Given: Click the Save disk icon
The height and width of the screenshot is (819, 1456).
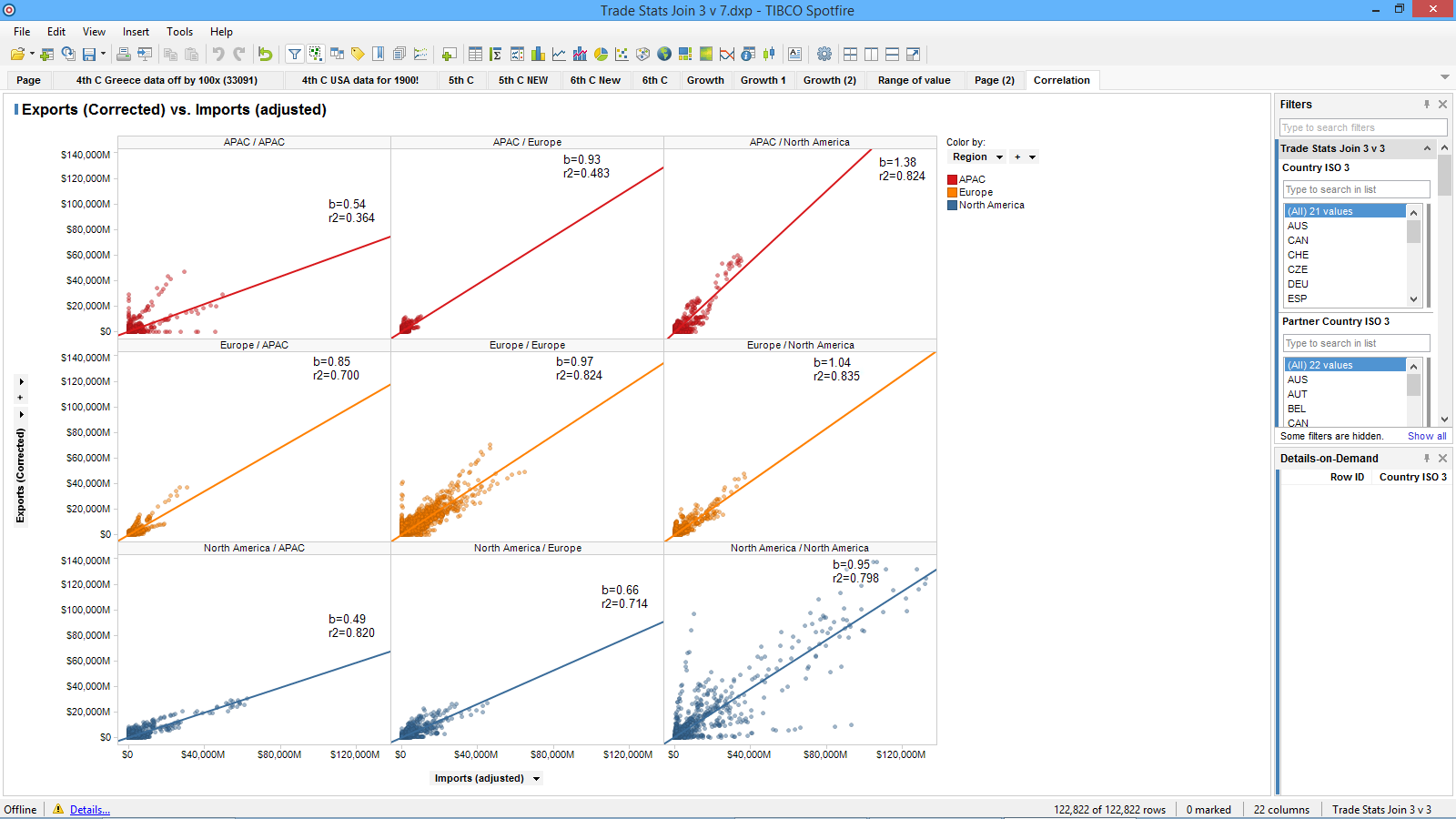Looking at the screenshot, I should coord(89,55).
